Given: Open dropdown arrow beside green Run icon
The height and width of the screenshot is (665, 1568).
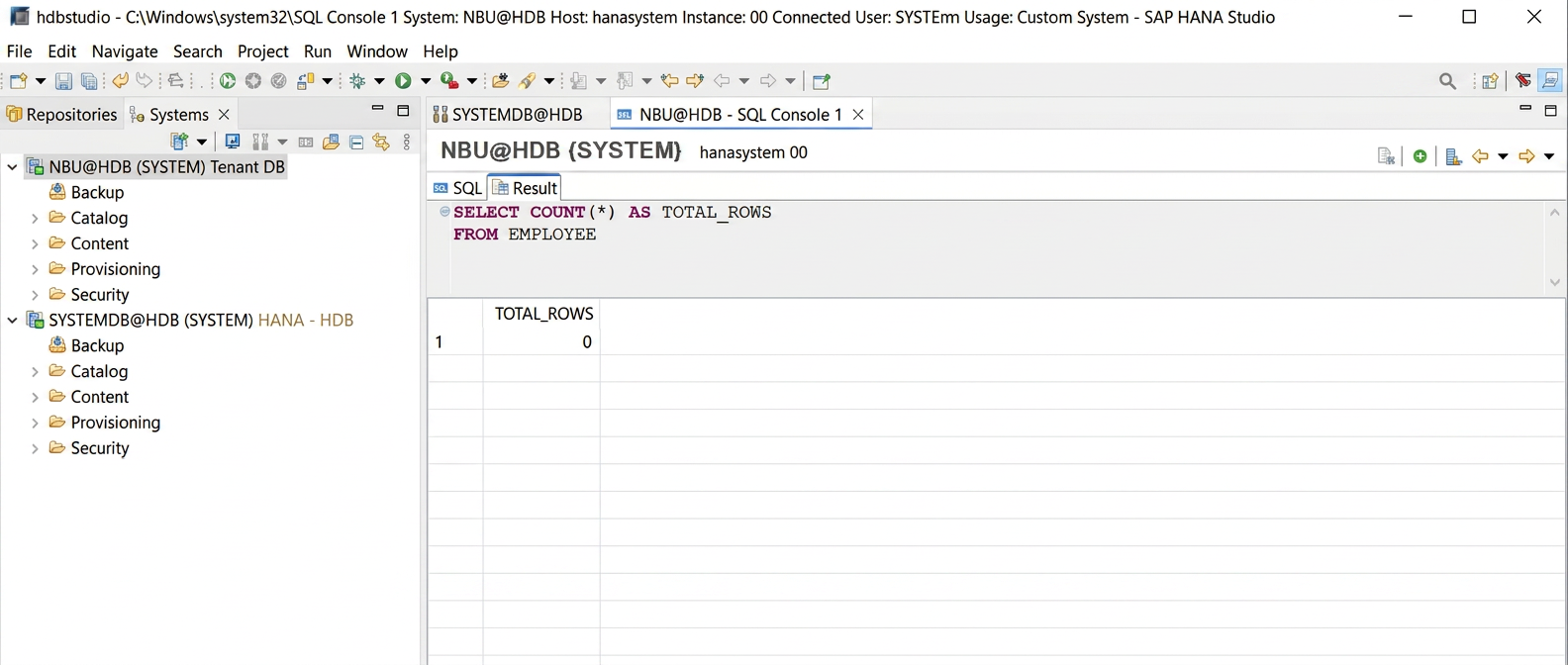Looking at the screenshot, I should (x=426, y=81).
